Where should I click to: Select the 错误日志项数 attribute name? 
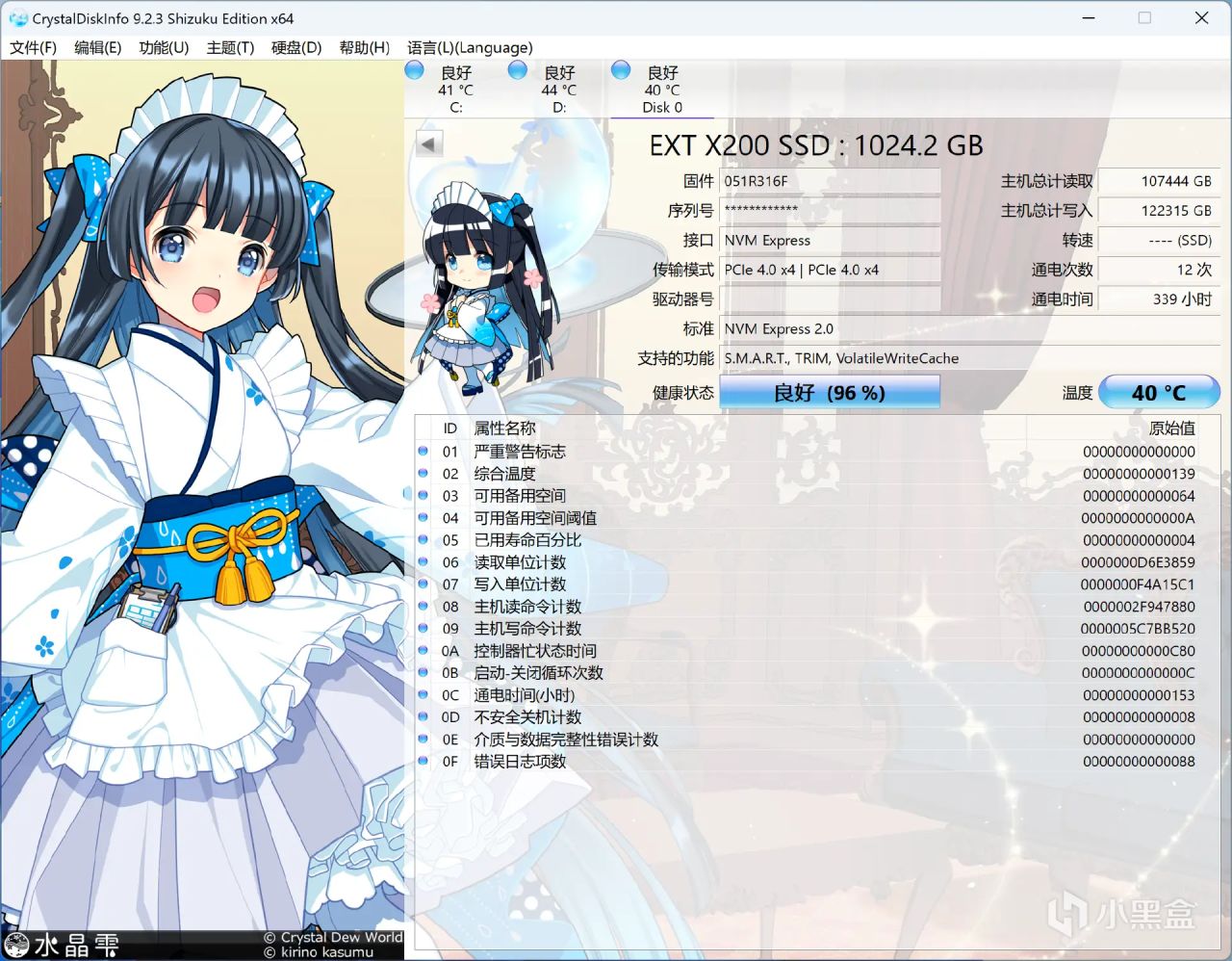point(520,762)
